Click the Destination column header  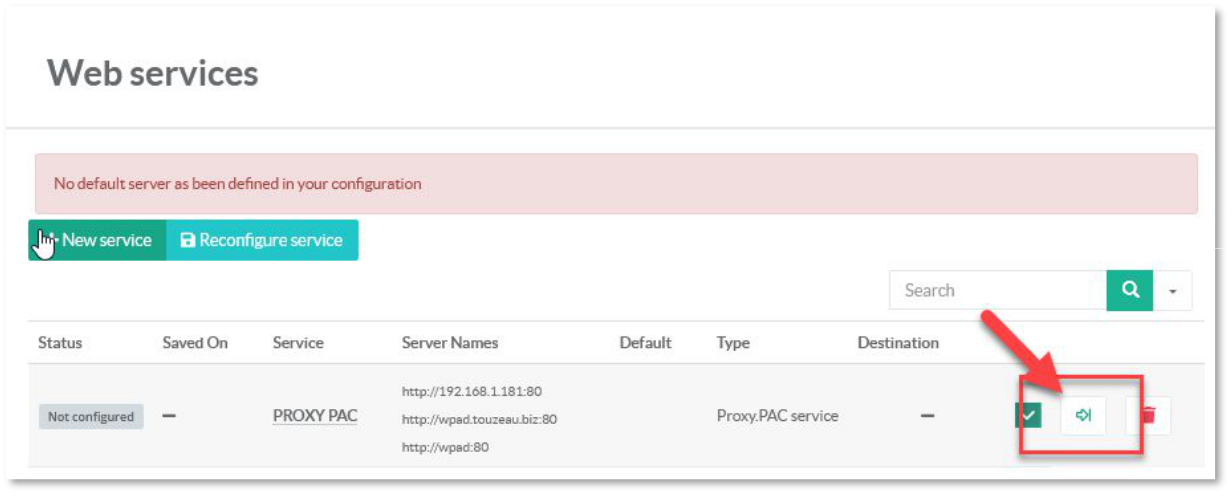click(898, 343)
